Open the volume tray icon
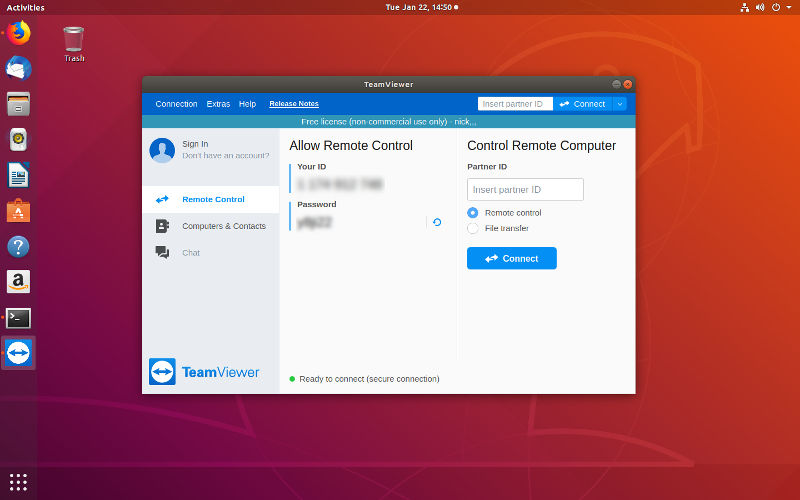 click(x=760, y=8)
